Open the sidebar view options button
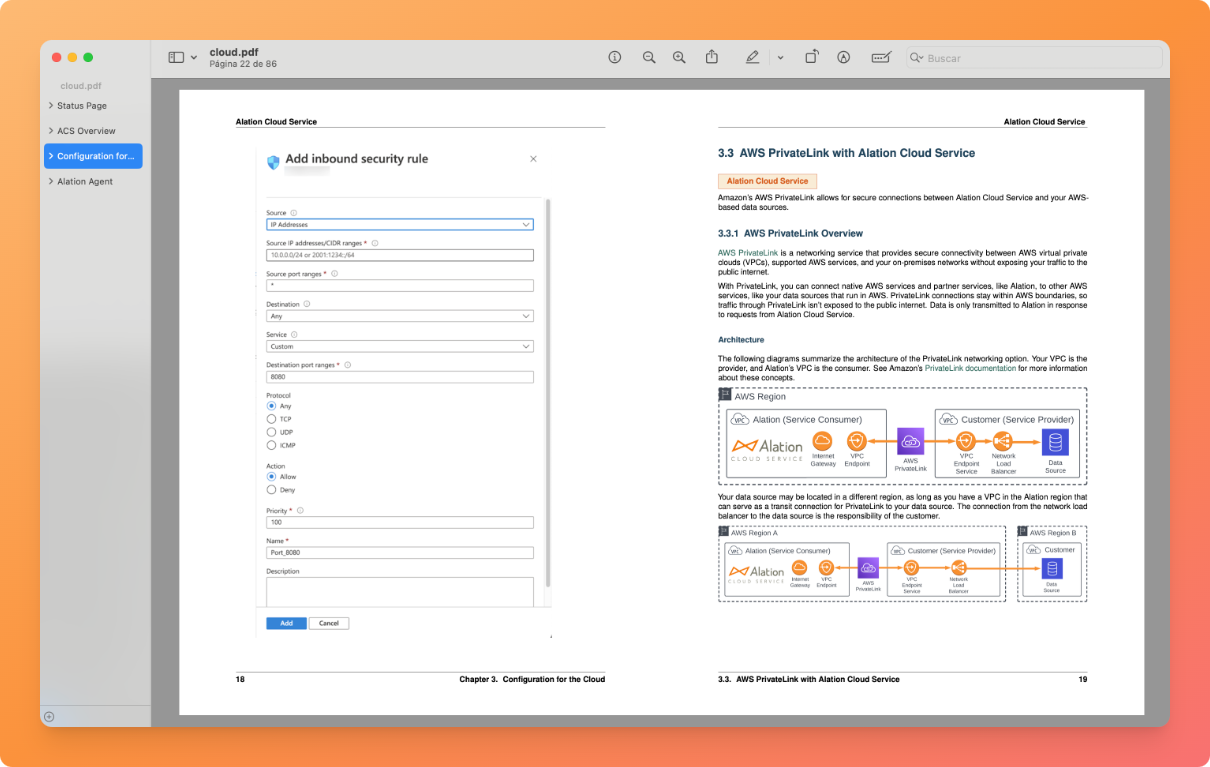Screen dimensions: 1210x767 176,58
